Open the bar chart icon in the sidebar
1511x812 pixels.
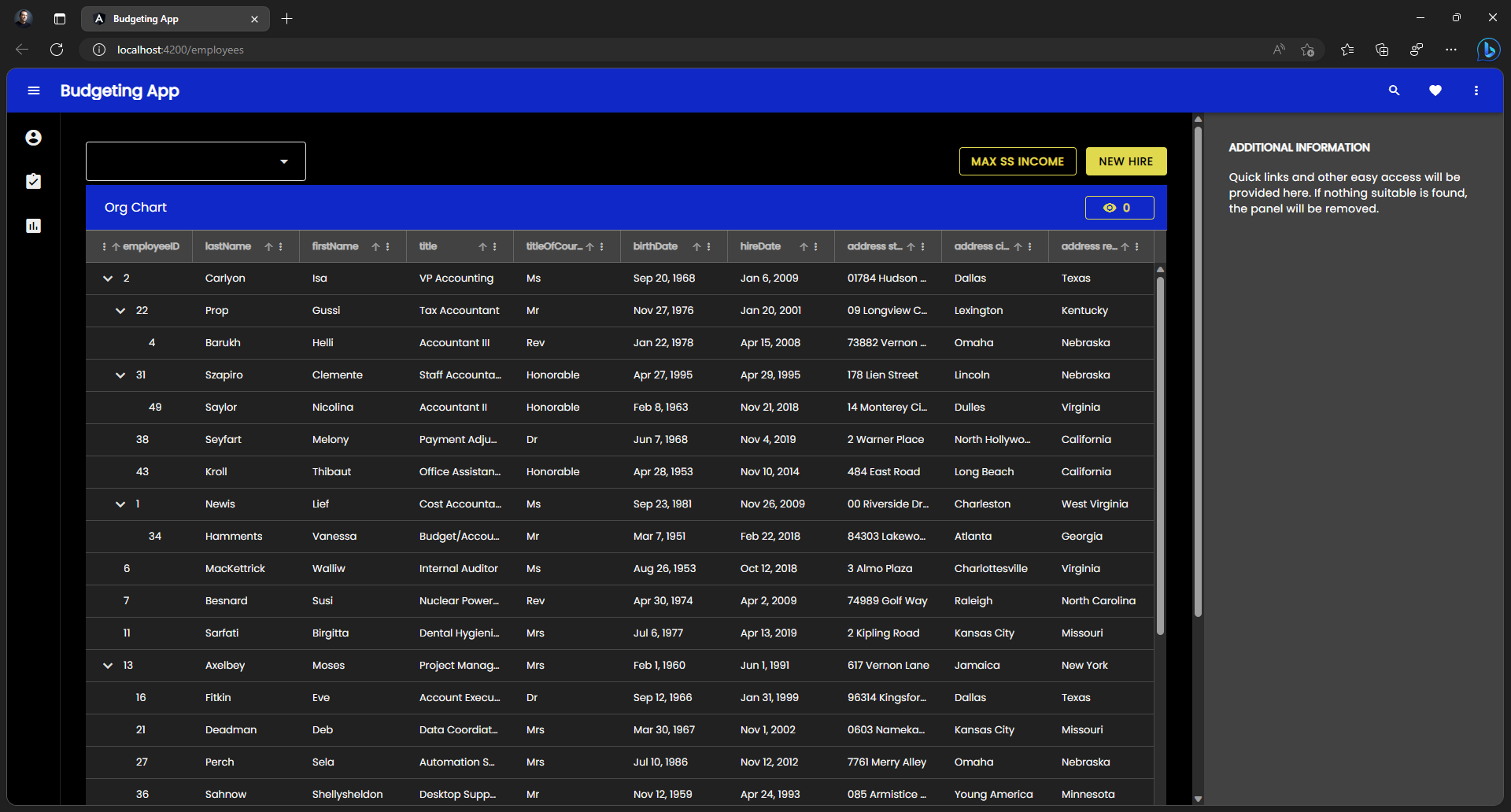[x=33, y=226]
